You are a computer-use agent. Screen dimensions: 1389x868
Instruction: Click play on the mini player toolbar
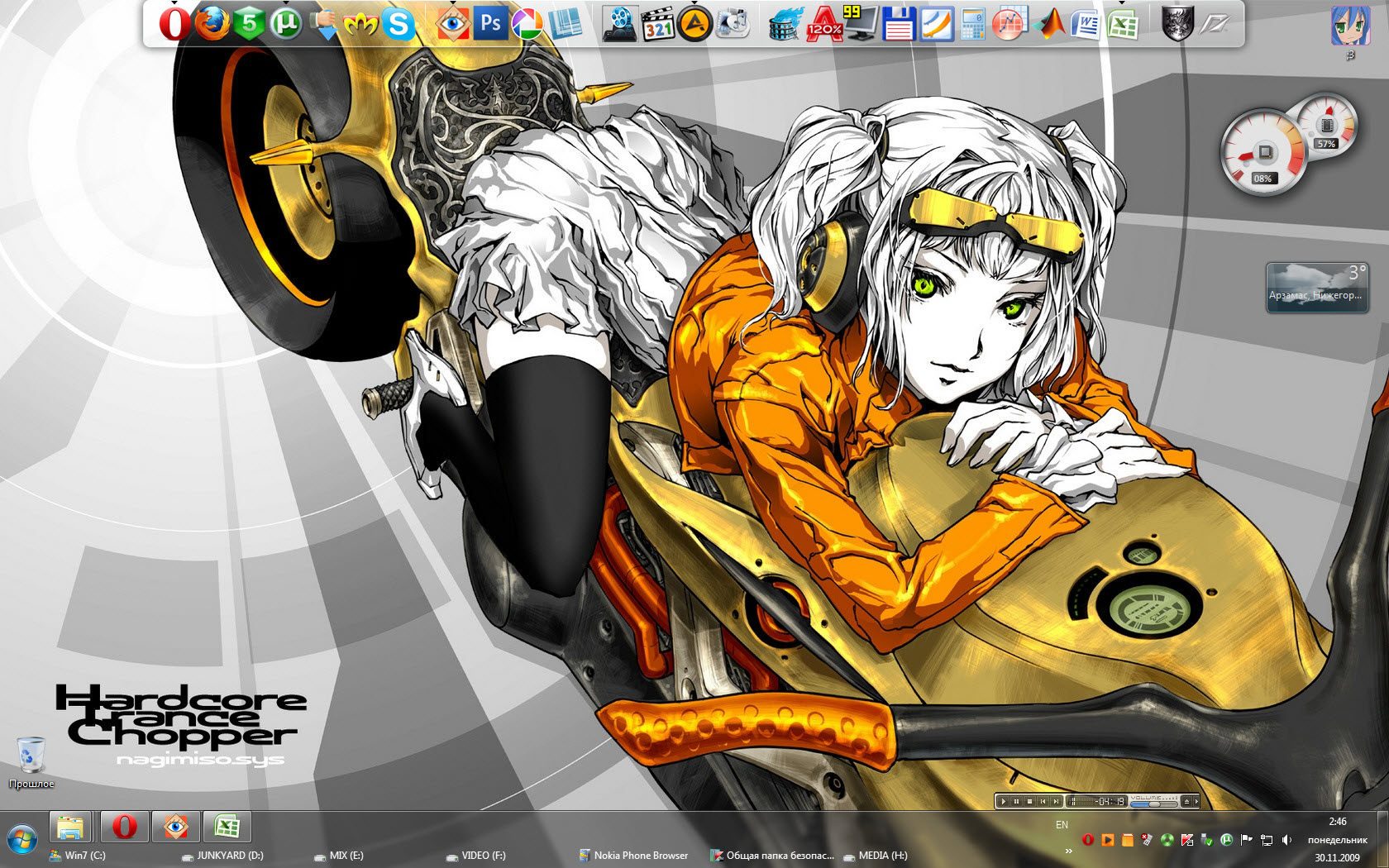(x=1004, y=801)
